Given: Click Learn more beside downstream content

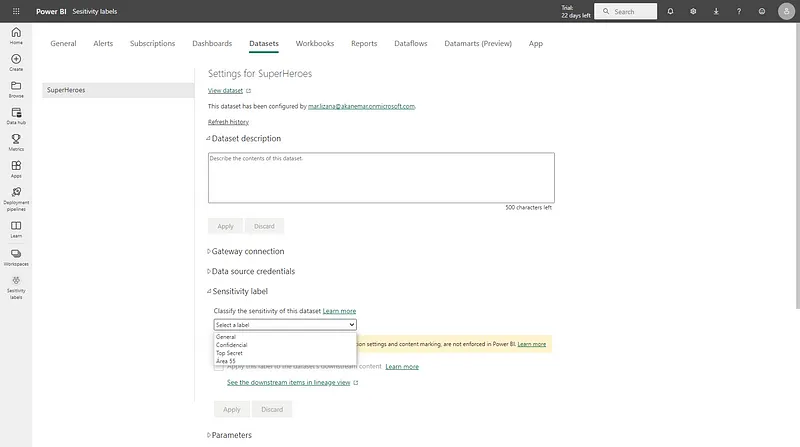Looking at the screenshot, I should (402, 366).
